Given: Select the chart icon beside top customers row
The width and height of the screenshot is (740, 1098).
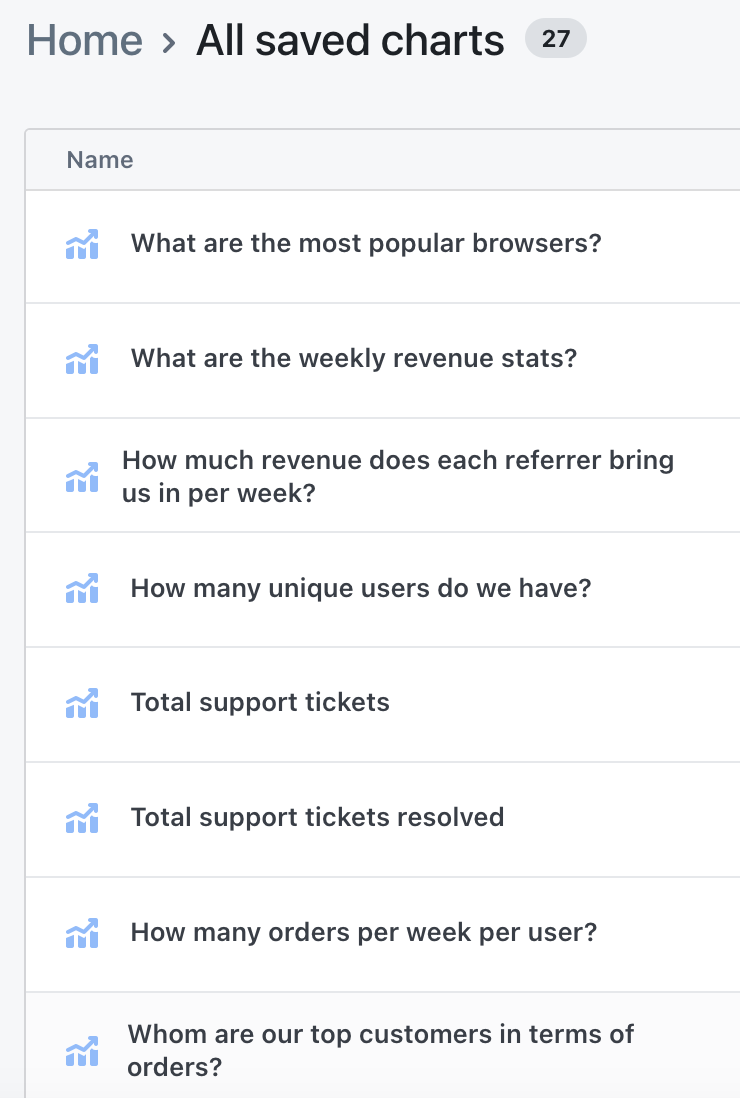Looking at the screenshot, I should pyautogui.click(x=82, y=1050).
